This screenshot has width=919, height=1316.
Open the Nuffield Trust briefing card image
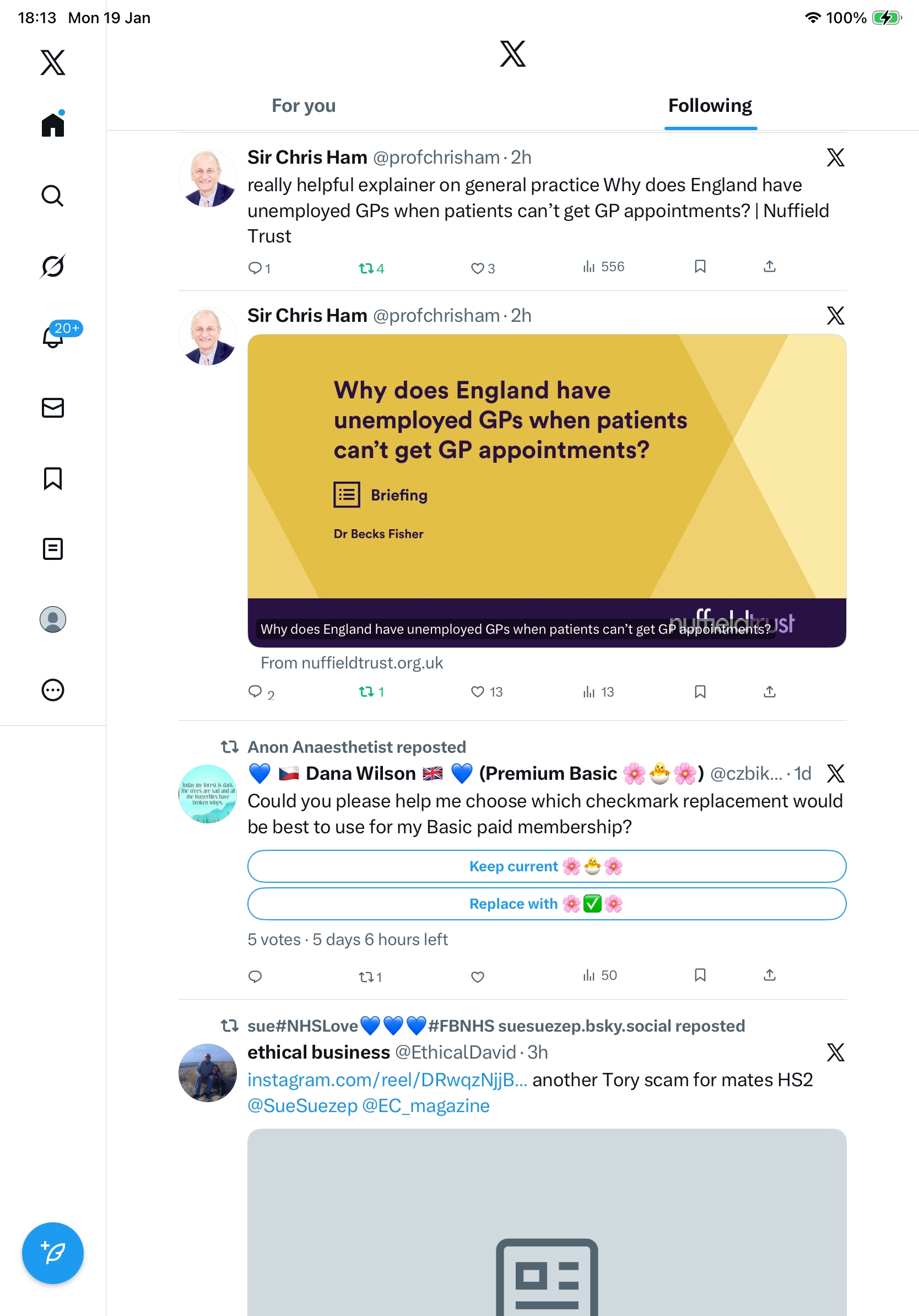[547, 490]
